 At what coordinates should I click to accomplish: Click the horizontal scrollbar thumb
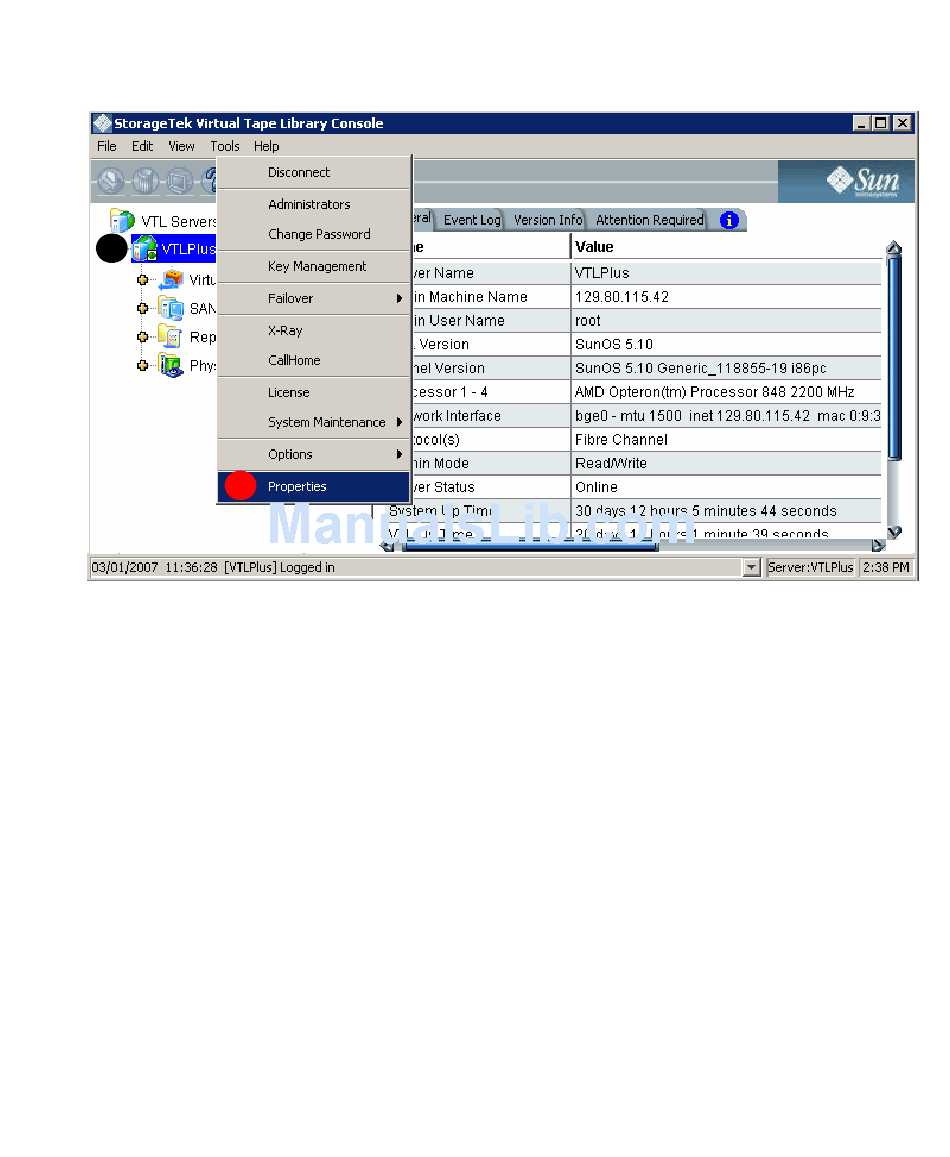pos(530,546)
